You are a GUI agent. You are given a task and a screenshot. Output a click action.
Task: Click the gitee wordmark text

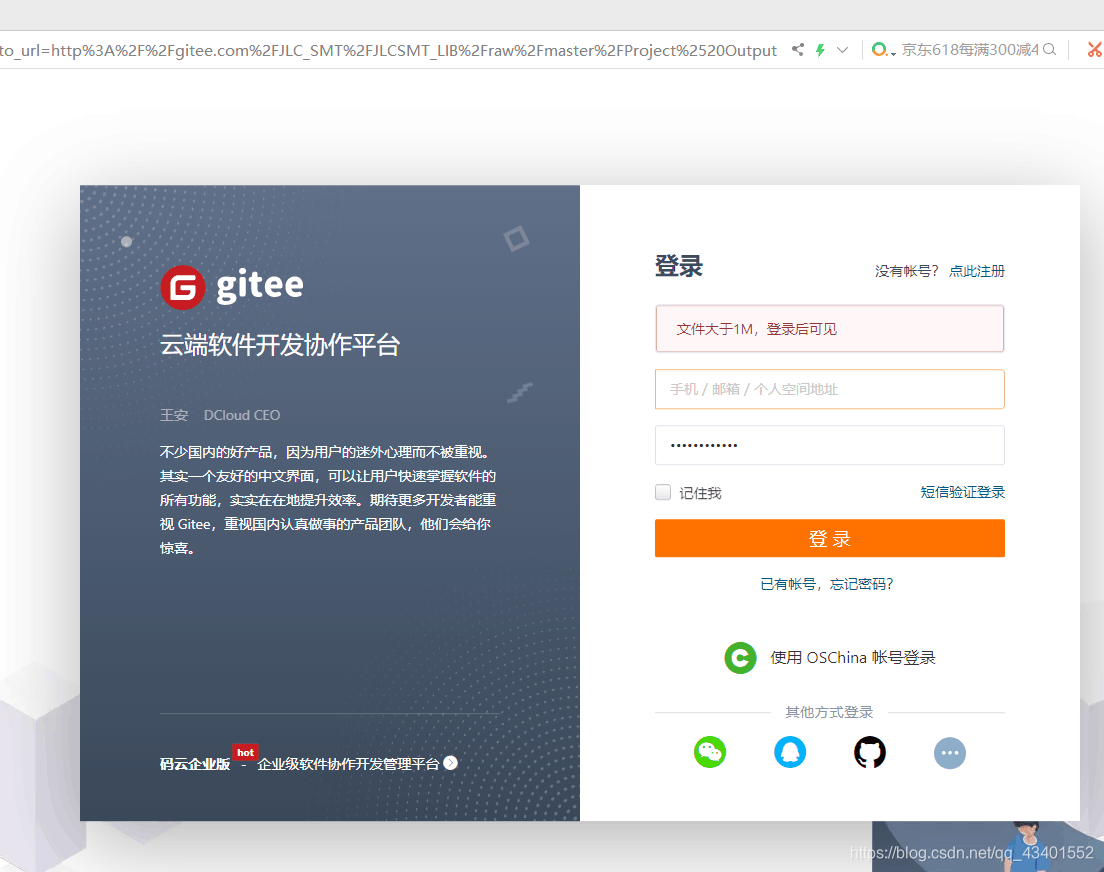260,286
